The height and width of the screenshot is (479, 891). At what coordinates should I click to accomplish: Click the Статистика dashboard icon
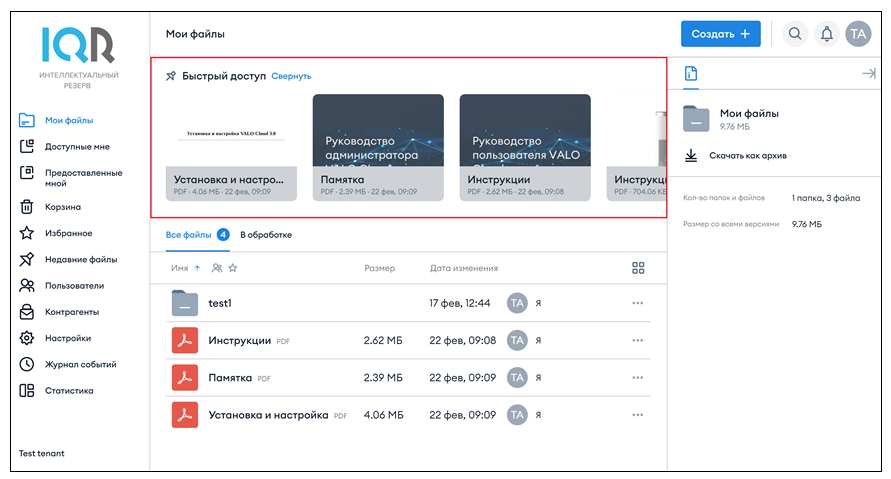coord(27,390)
